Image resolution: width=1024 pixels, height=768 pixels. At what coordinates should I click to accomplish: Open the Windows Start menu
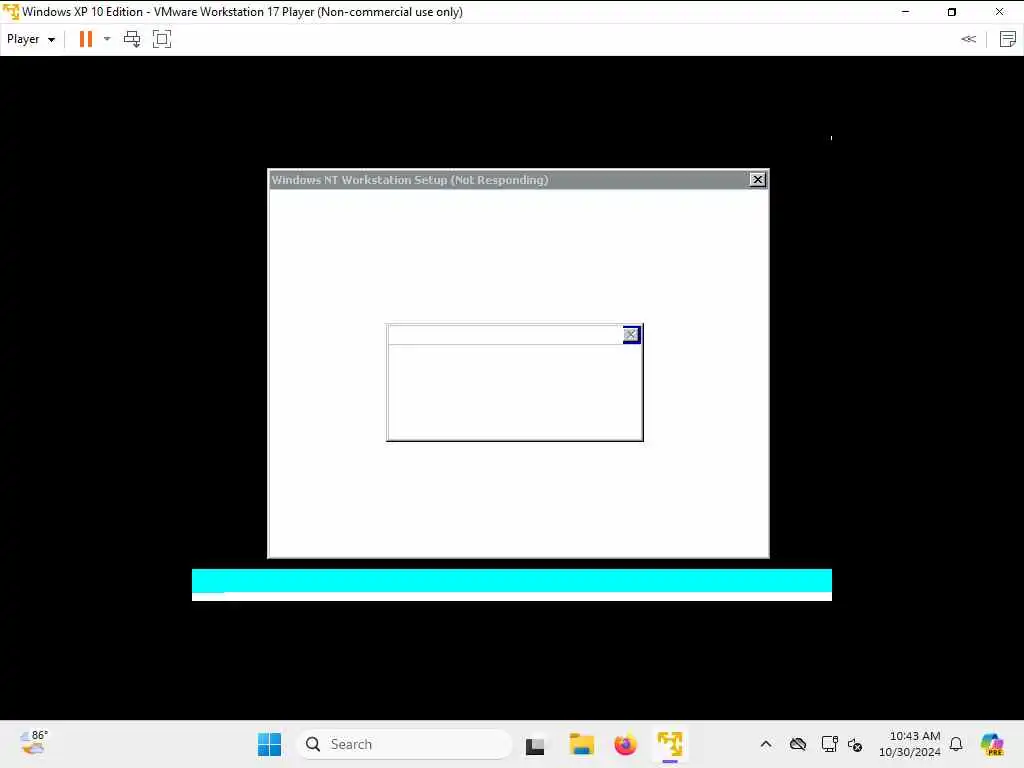coord(269,744)
